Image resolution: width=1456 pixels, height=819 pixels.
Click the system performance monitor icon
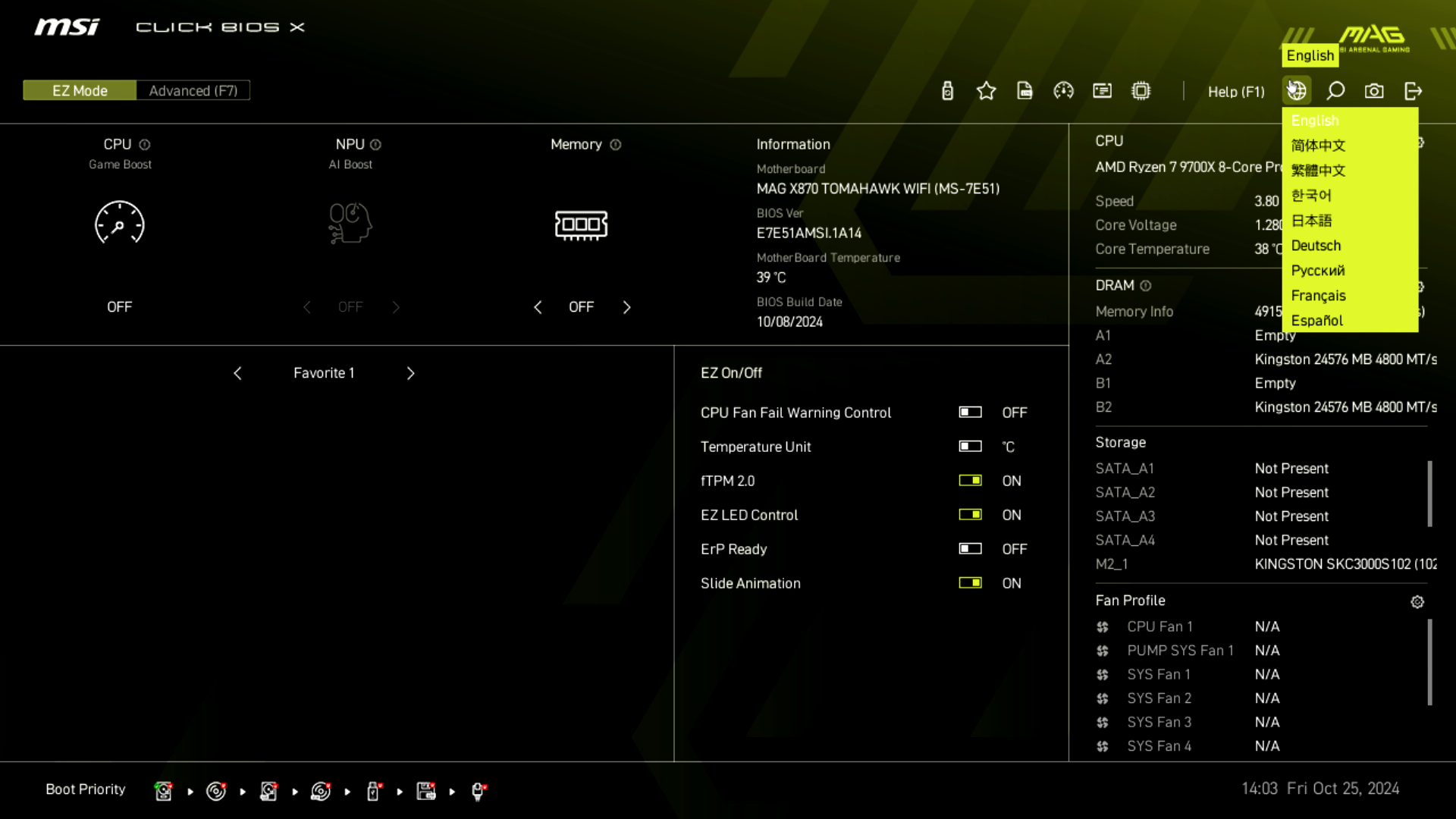click(1063, 90)
